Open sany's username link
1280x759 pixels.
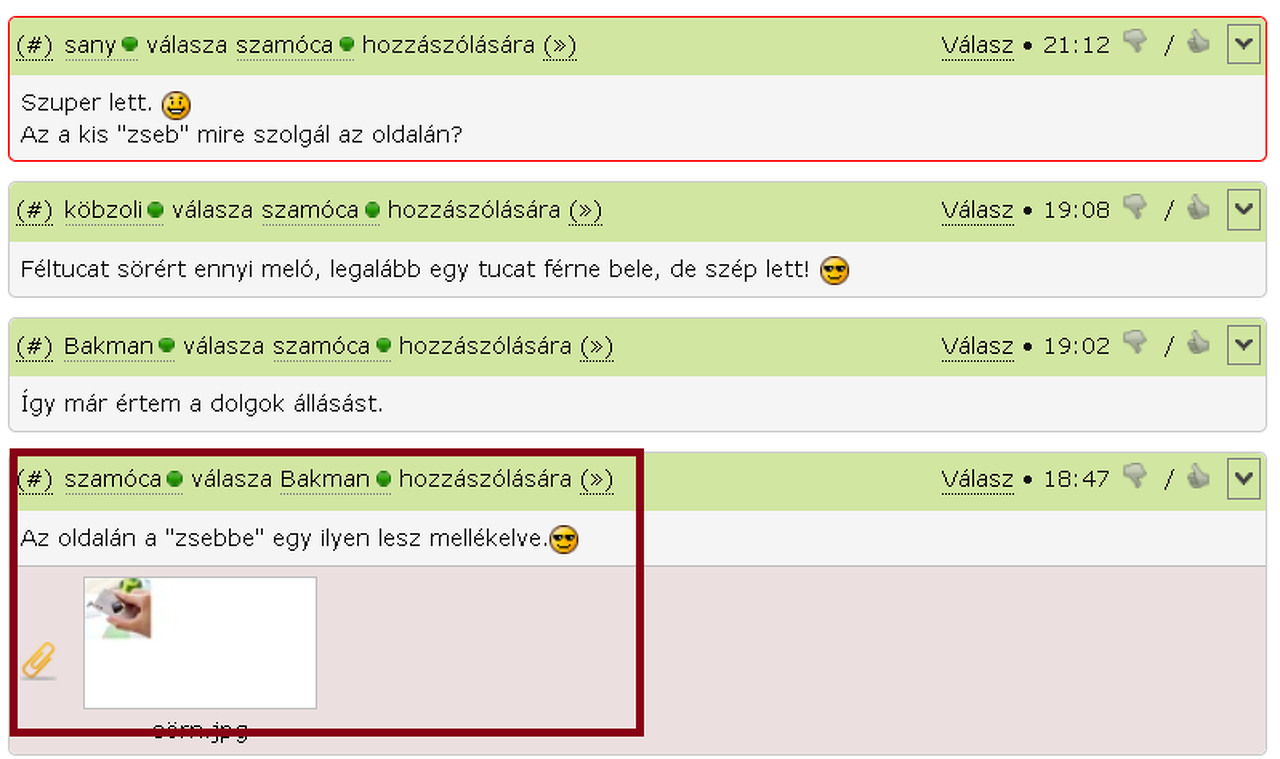90,45
